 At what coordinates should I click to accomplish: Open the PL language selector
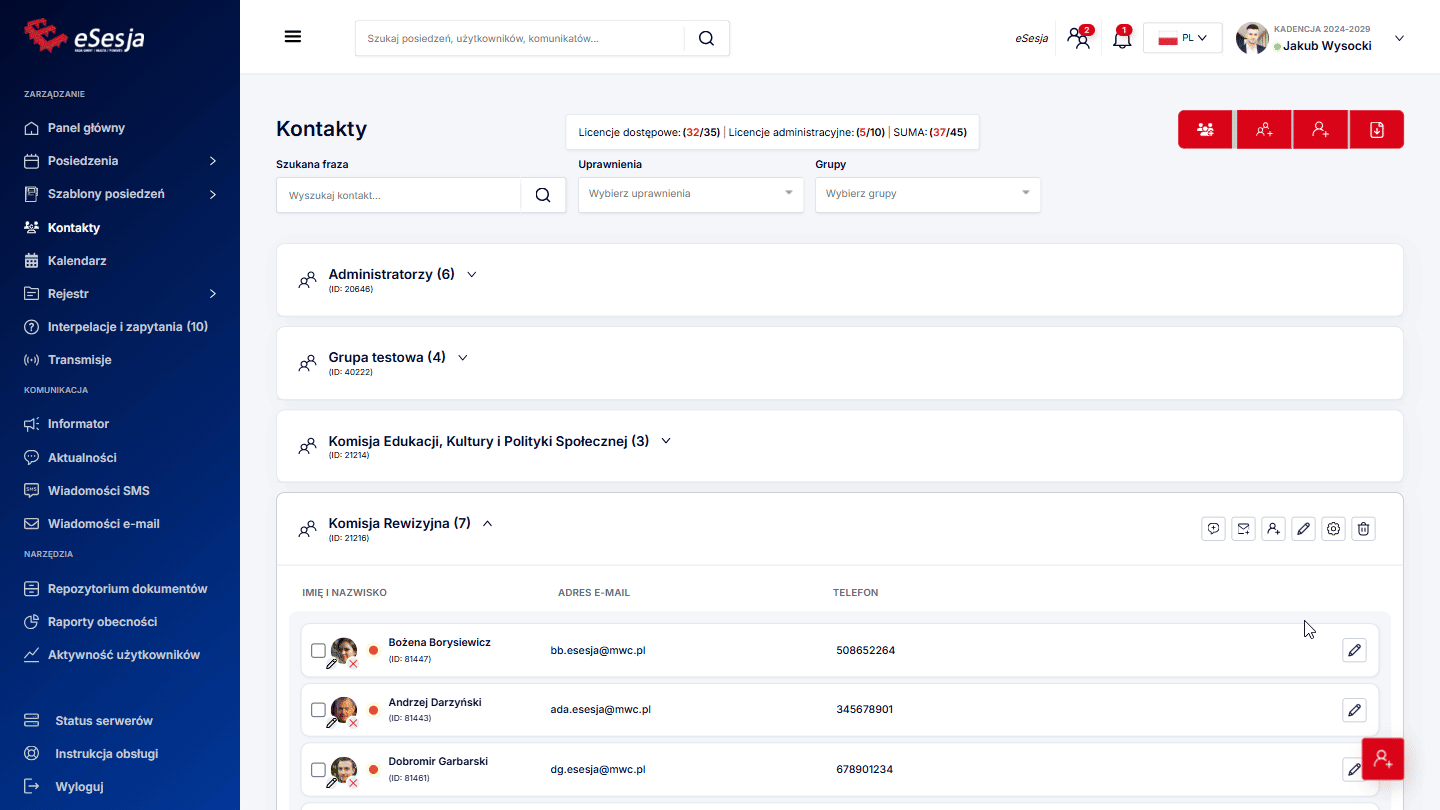[1182, 39]
